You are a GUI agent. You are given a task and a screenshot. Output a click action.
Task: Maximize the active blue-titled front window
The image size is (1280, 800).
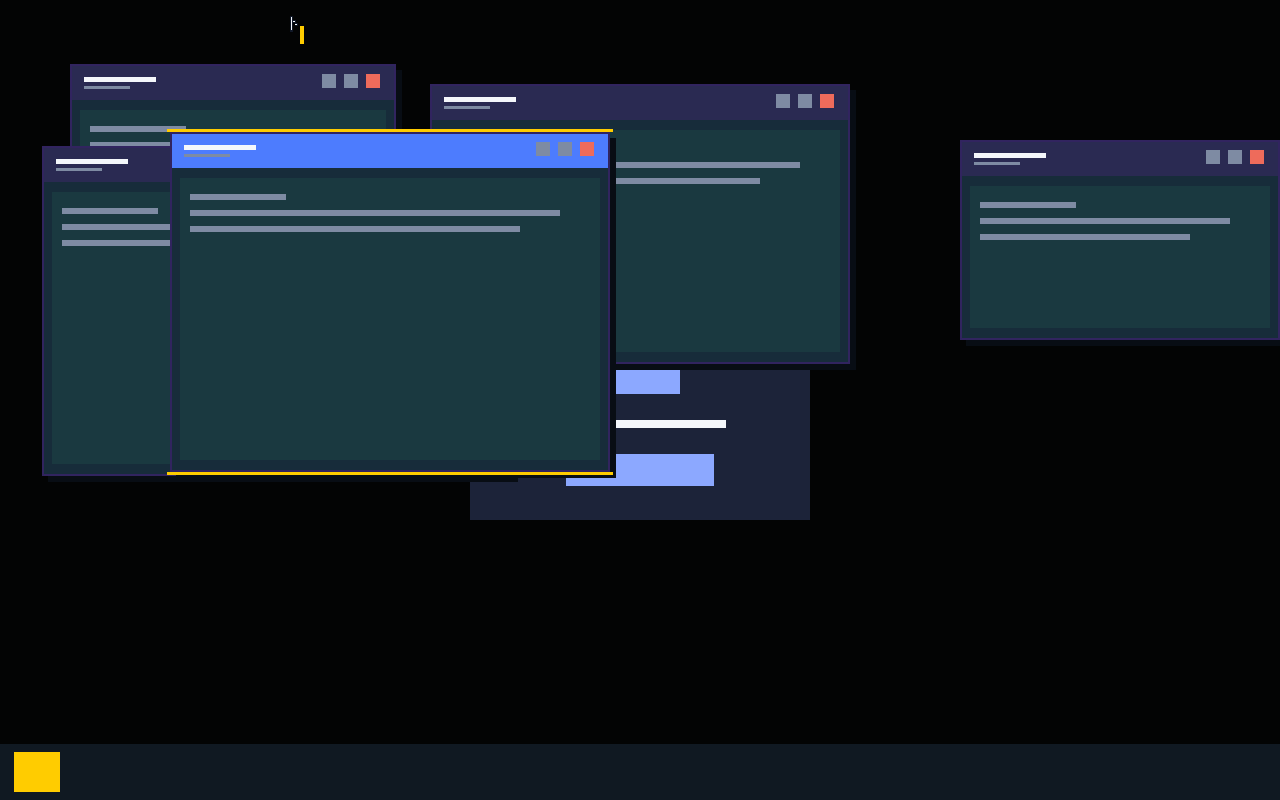click(x=565, y=149)
